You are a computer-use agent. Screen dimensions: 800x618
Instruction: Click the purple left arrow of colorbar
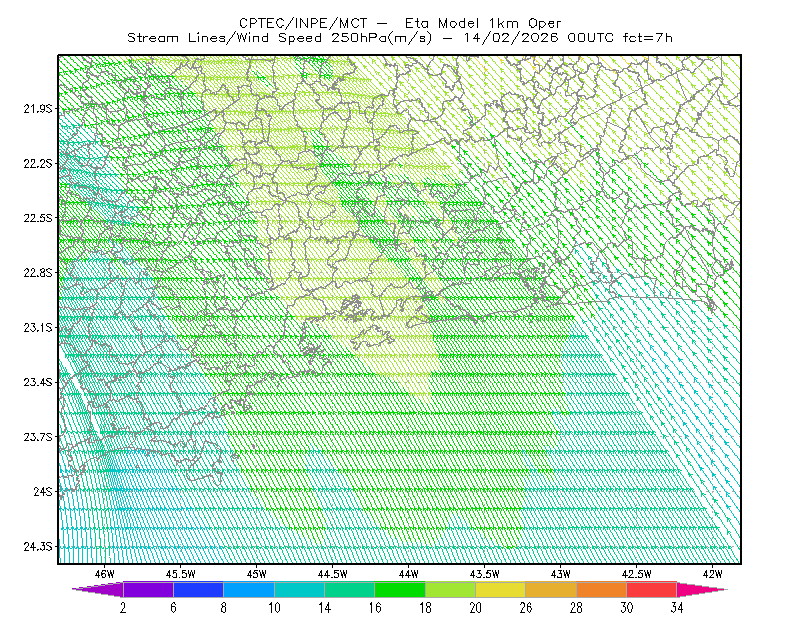tap(97, 589)
